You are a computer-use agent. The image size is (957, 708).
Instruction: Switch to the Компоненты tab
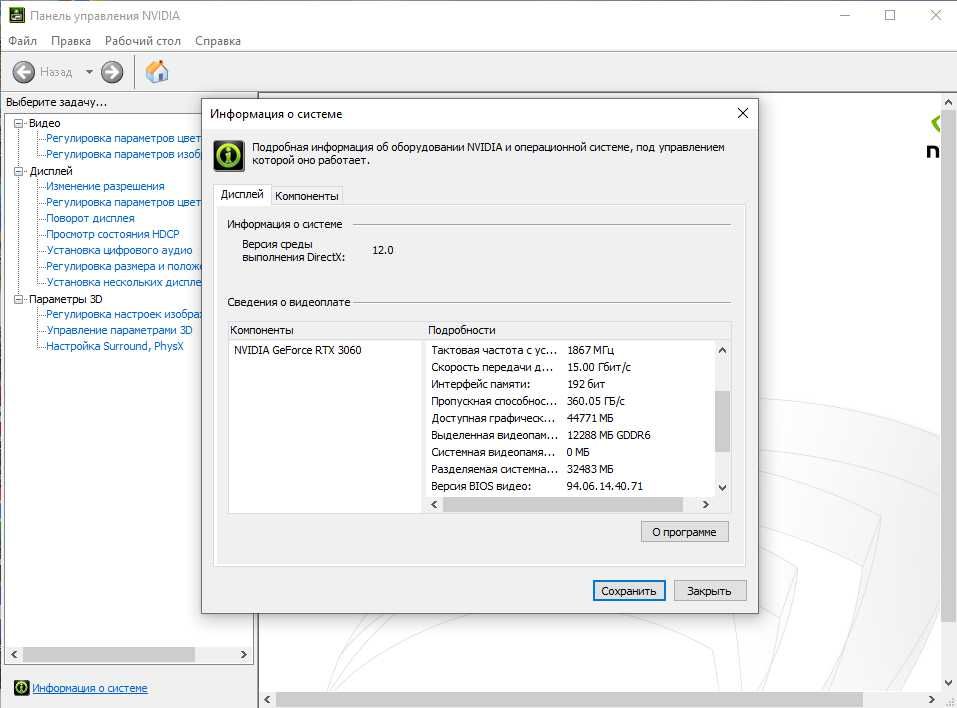coord(306,196)
